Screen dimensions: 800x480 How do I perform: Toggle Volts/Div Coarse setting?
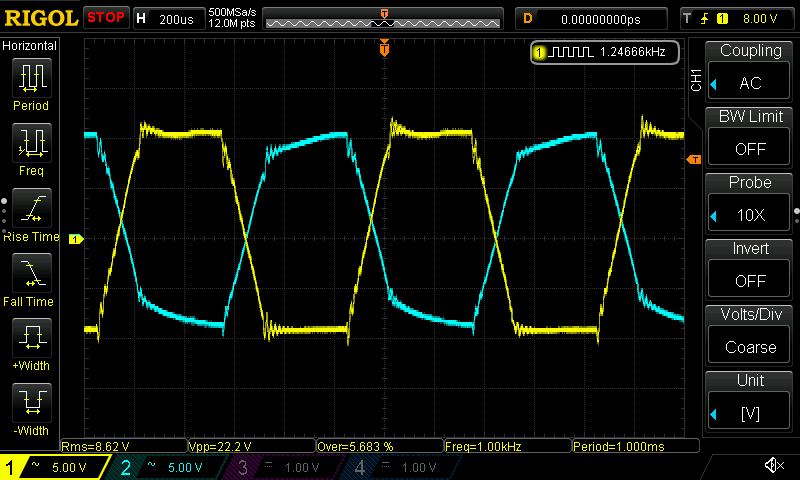pos(750,334)
